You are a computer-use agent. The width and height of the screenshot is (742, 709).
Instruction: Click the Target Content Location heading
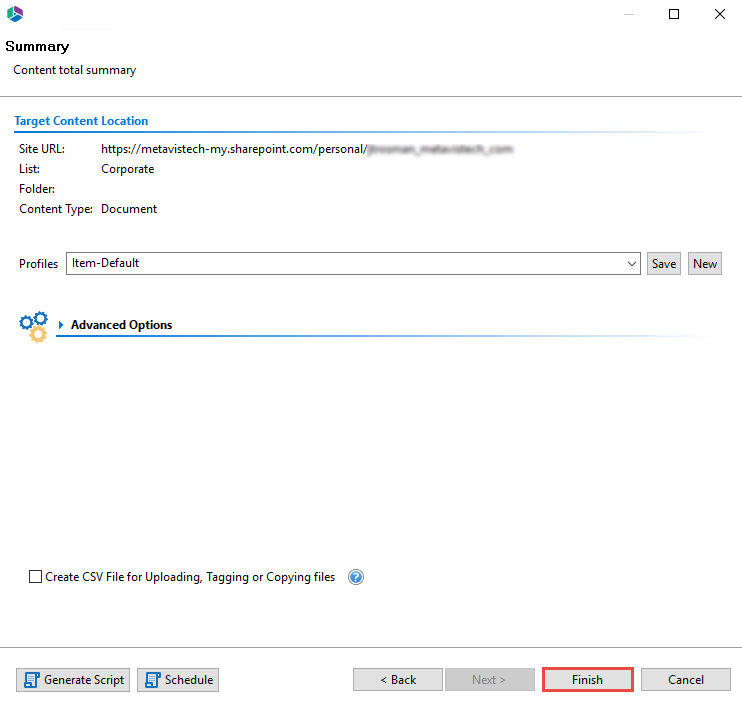[81, 121]
